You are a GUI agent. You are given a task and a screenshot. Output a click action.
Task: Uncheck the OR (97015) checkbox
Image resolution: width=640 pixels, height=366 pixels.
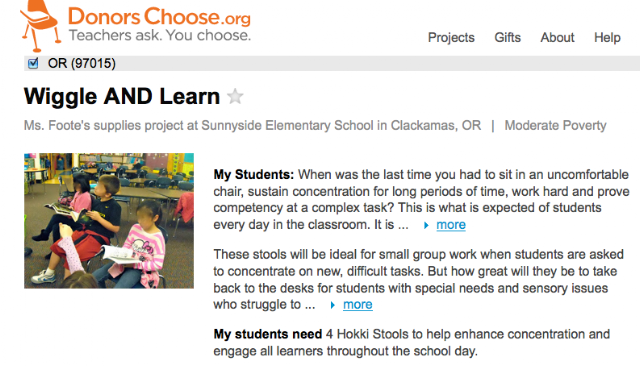click(x=33, y=63)
